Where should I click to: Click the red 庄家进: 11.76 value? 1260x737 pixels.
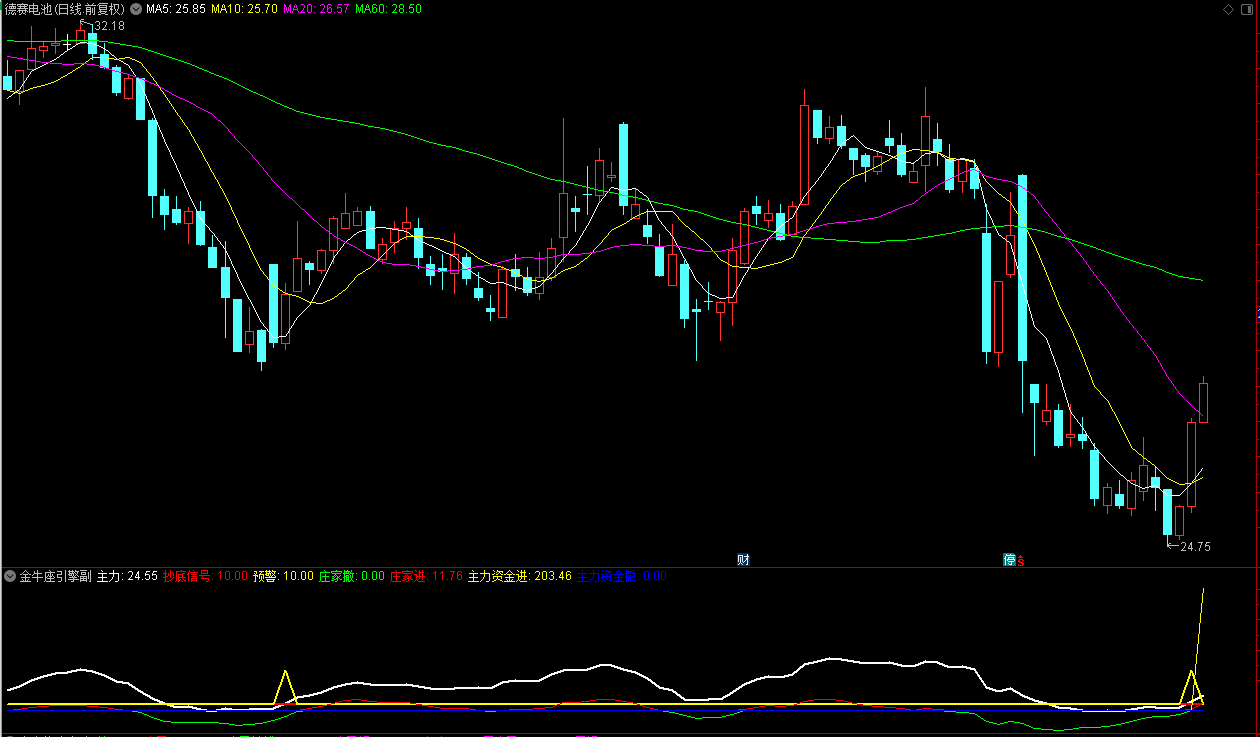pos(426,576)
